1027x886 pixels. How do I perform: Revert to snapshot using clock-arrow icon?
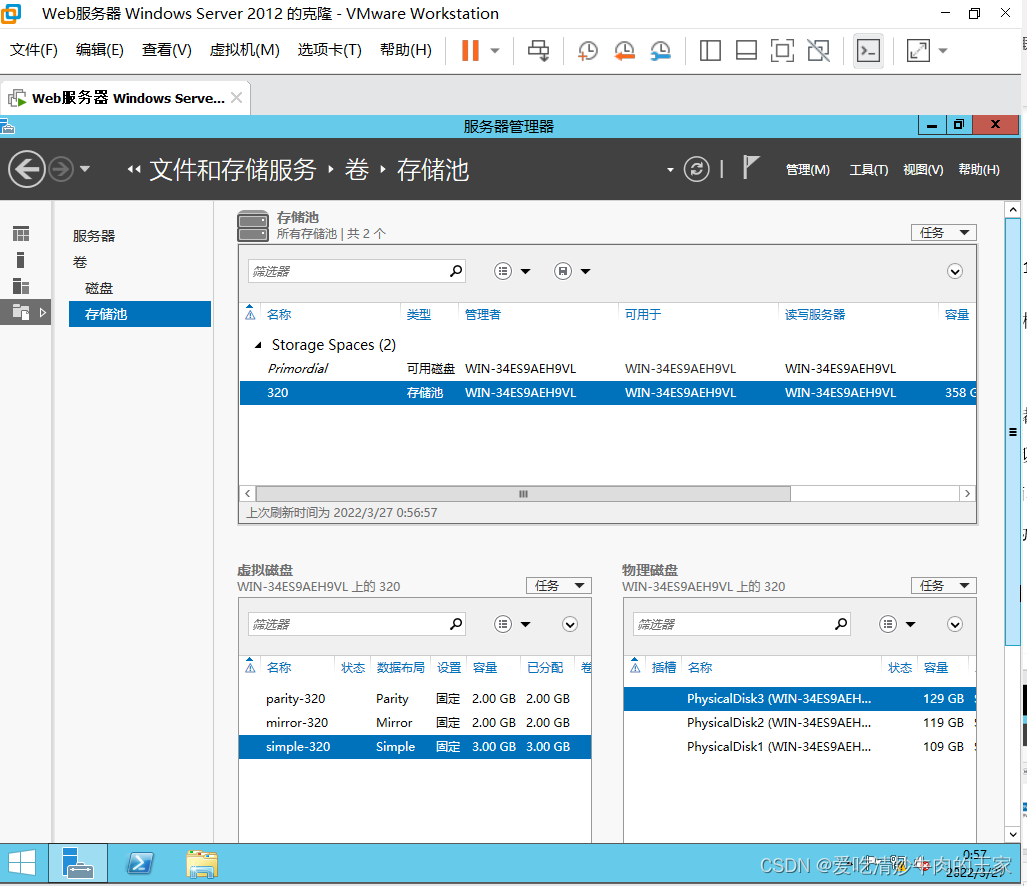pos(624,50)
